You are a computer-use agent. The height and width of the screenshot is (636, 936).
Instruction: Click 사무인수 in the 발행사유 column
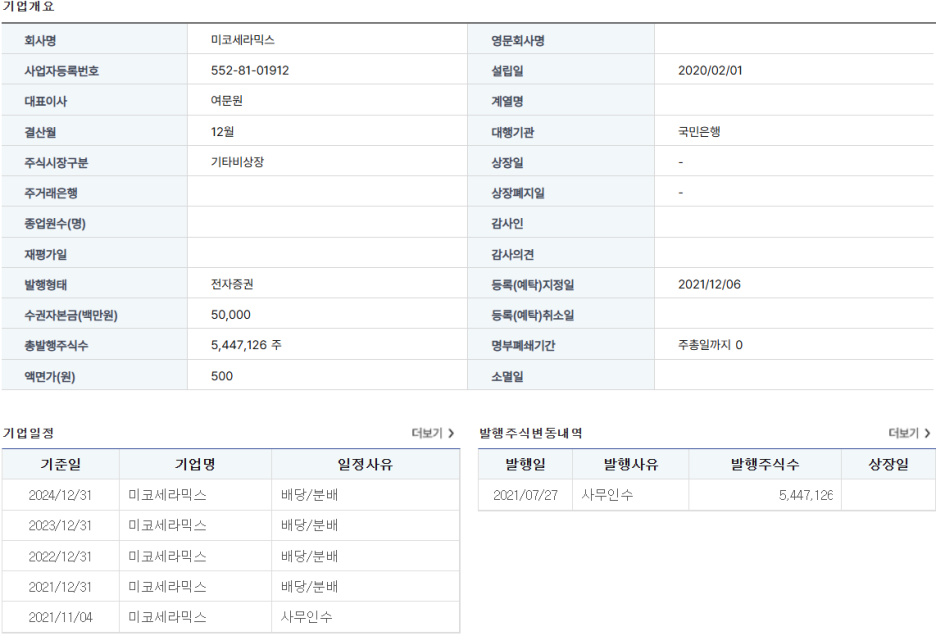coord(607,495)
